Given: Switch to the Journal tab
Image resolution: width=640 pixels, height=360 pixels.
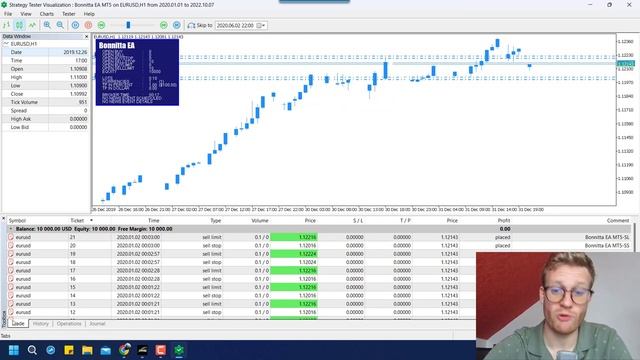Looking at the screenshot, I should click(97, 323).
